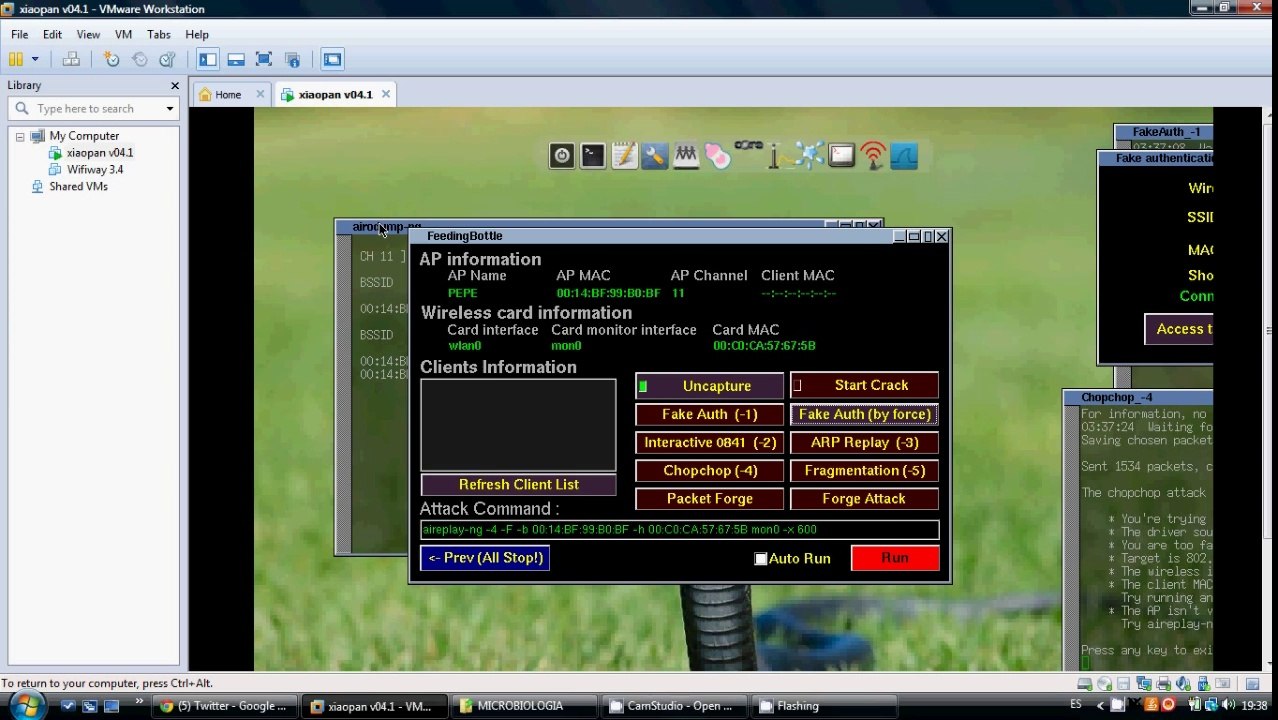Toggle the thumbnail bar view icon

pyautogui.click(x=236, y=60)
